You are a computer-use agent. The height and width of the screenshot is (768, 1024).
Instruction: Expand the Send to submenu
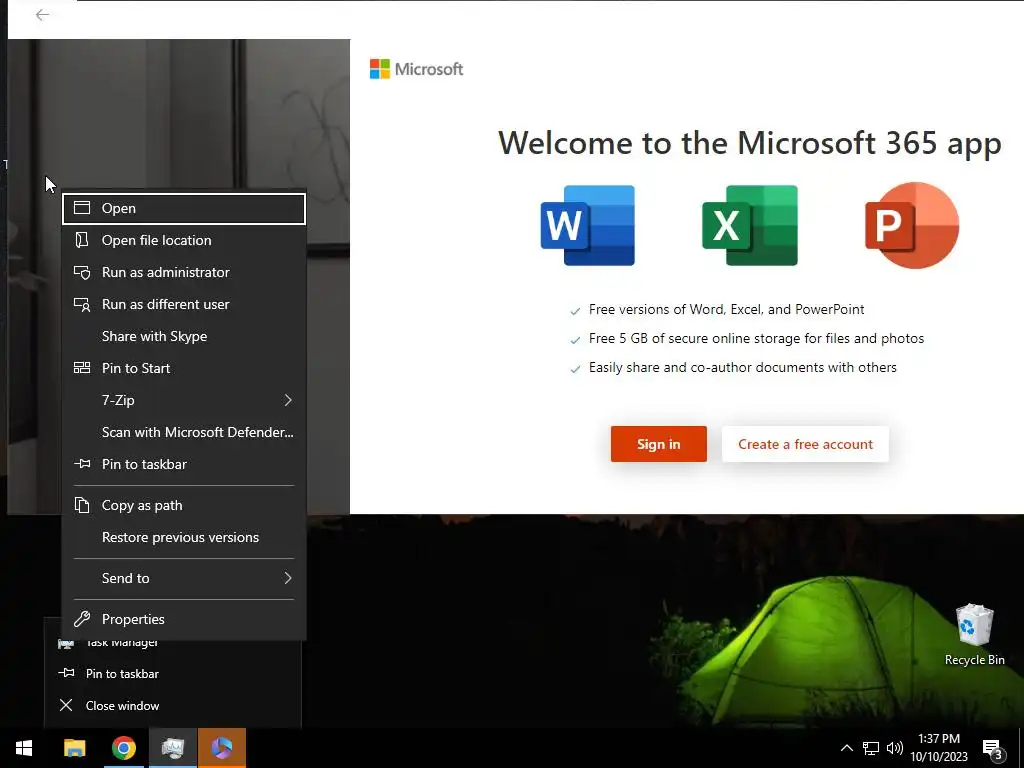pos(184,579)
